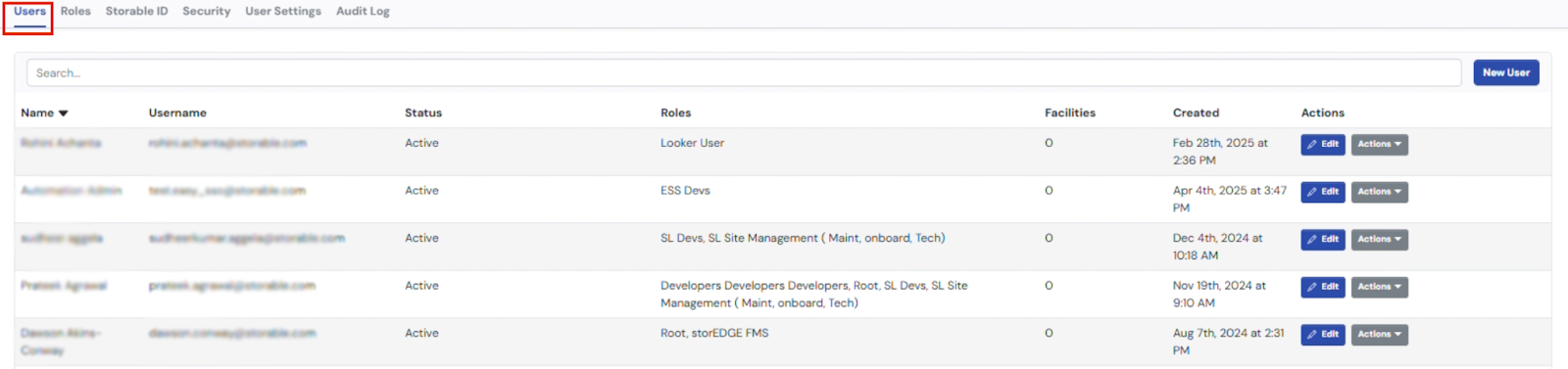Edit the Root, storEDGE FMS user
1568x369 pixels.
[x=1323, y=334]
